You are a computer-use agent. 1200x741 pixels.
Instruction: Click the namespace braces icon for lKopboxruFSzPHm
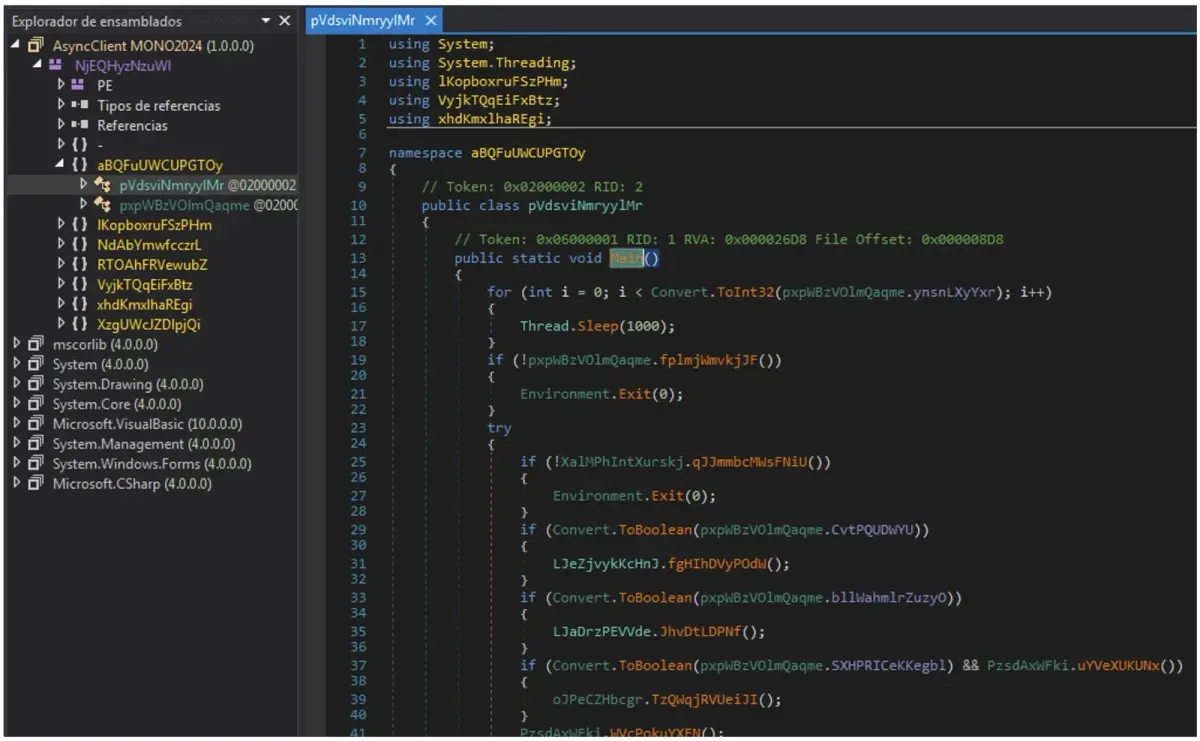(80, 225)
